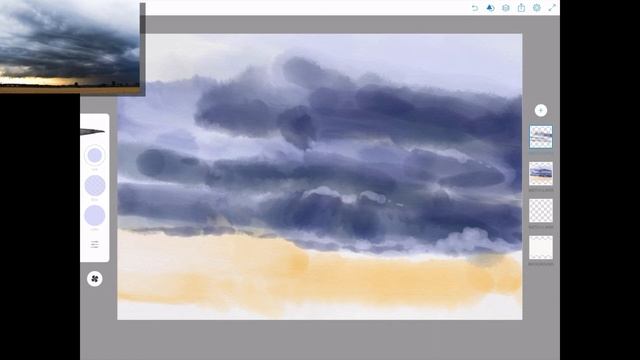Select the top selected sketch layer thumbnail
This screenshot has width=640, height=360.
[x=541, y=137]
